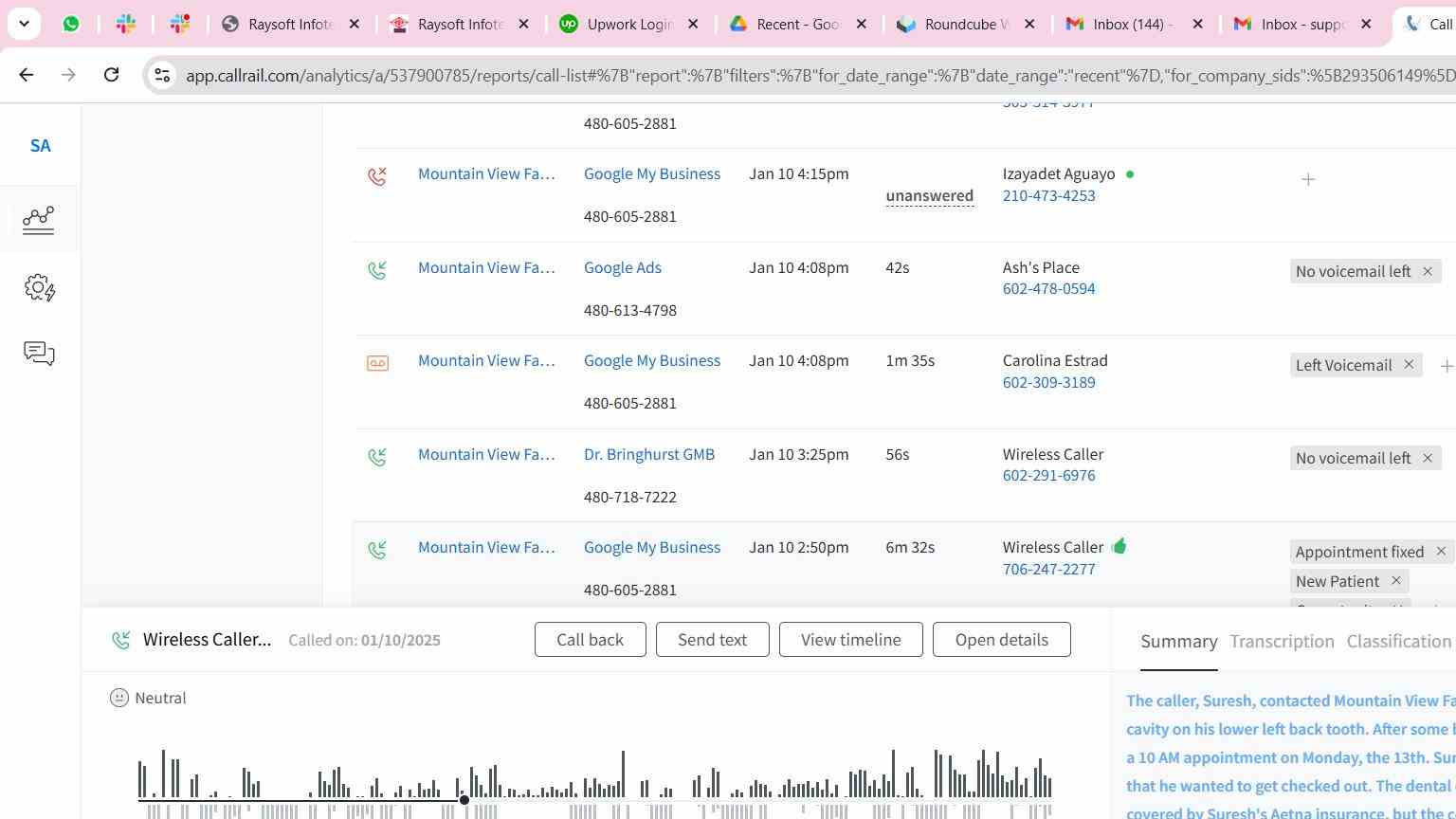Click the Jan 10 2:50pm call time
This screenshot has height=819, width=1456.
[799, 547]
